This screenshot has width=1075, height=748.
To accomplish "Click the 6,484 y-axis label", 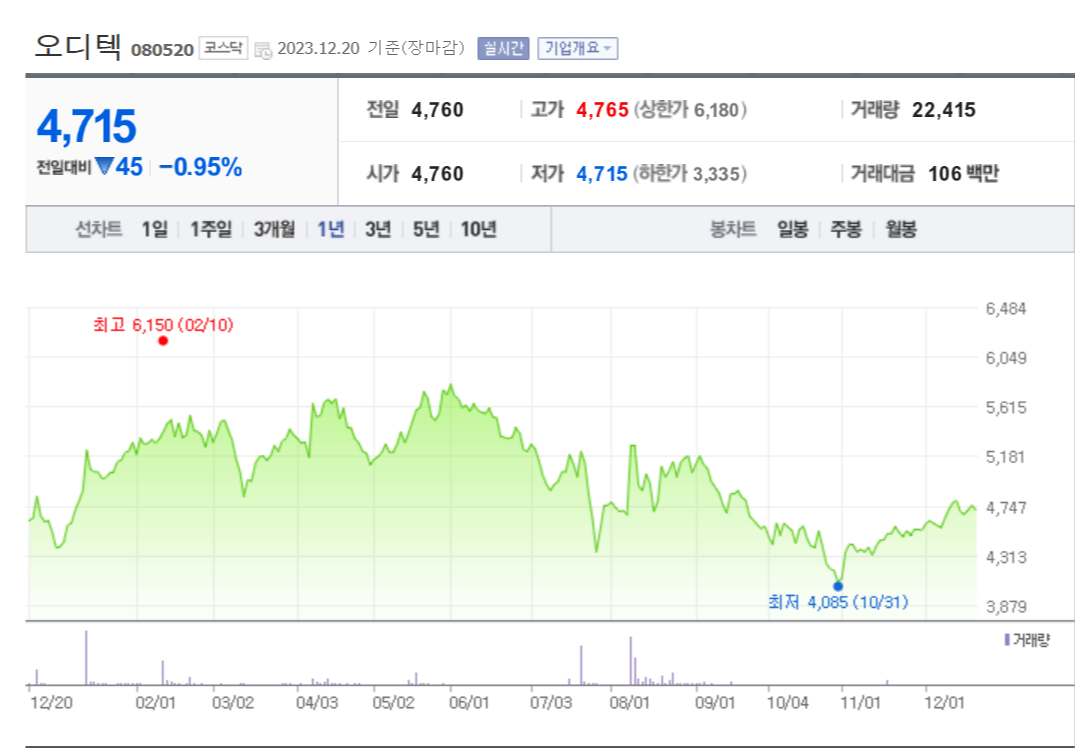I will (1006, 309).
